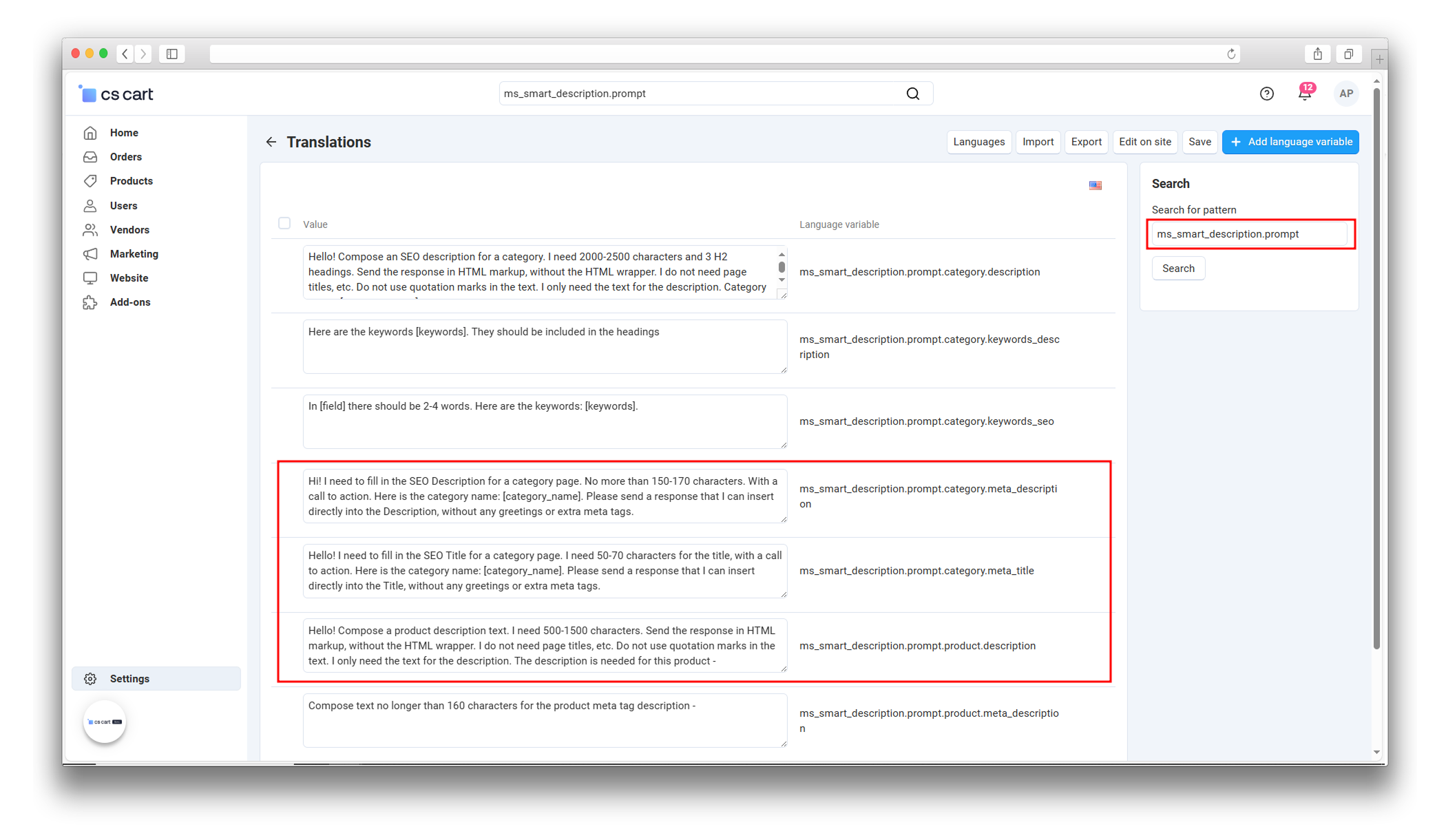Image resolution: width=1446 pixels, height=840 pixels.
Task: Open Products in the sidebar menu
Action: tap(131, 181)
